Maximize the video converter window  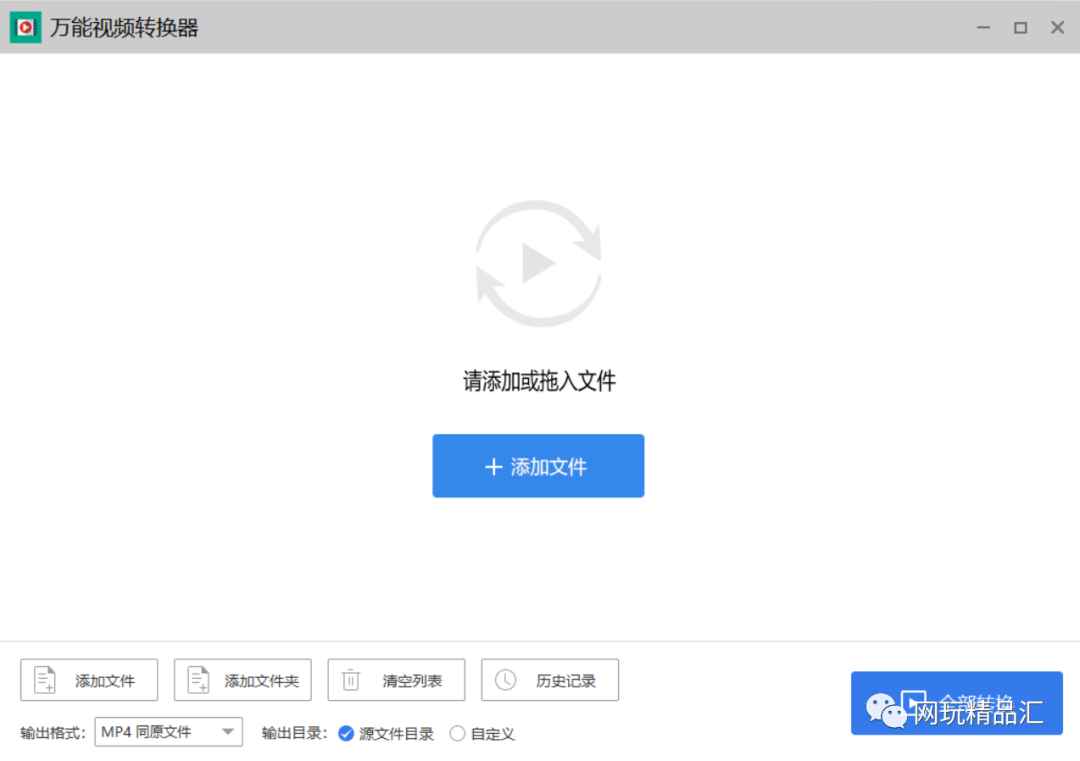tap(1020, 28)
